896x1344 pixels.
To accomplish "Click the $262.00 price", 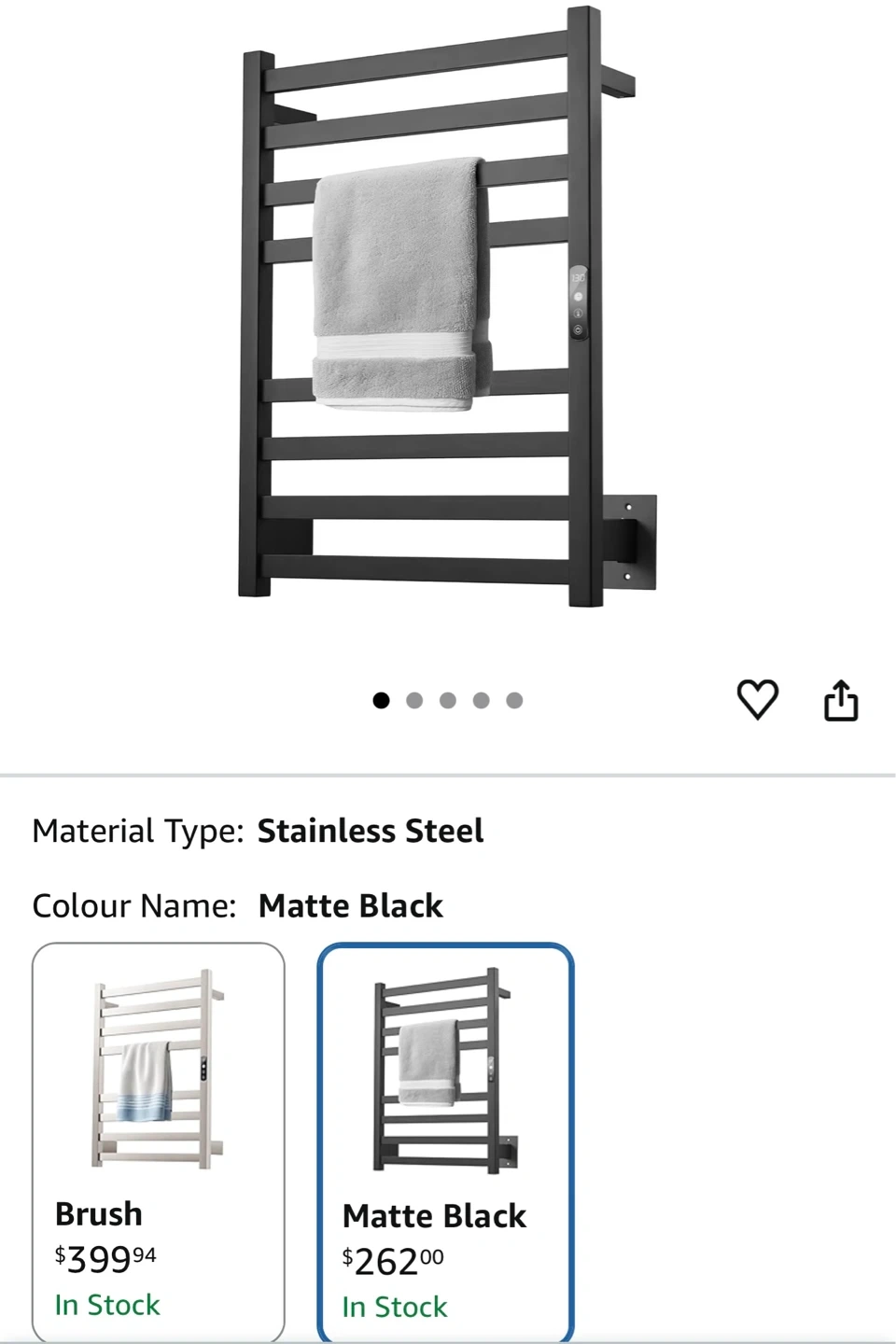I will coord(393,1262).
